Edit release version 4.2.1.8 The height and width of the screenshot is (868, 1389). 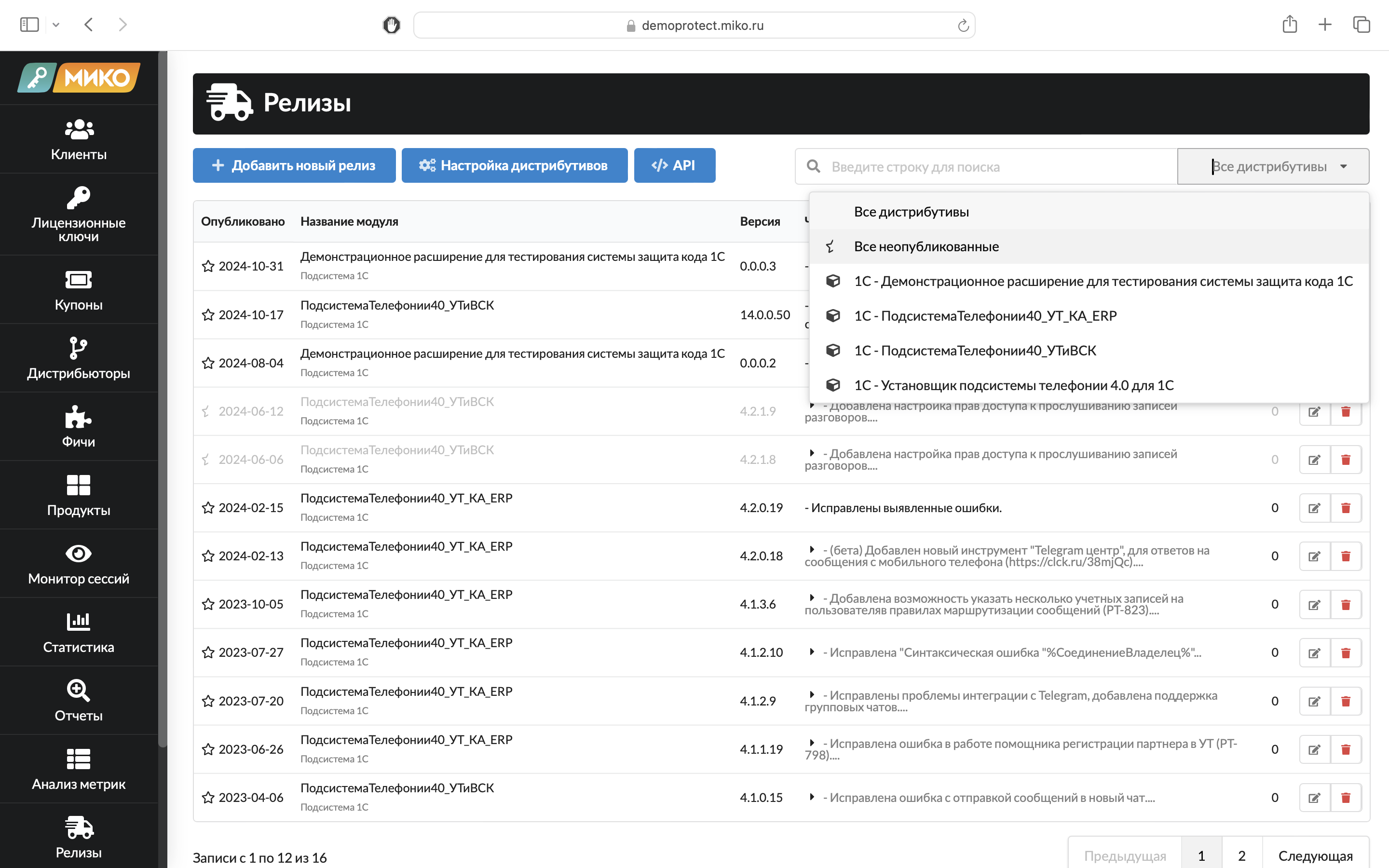pos(1314,460)
